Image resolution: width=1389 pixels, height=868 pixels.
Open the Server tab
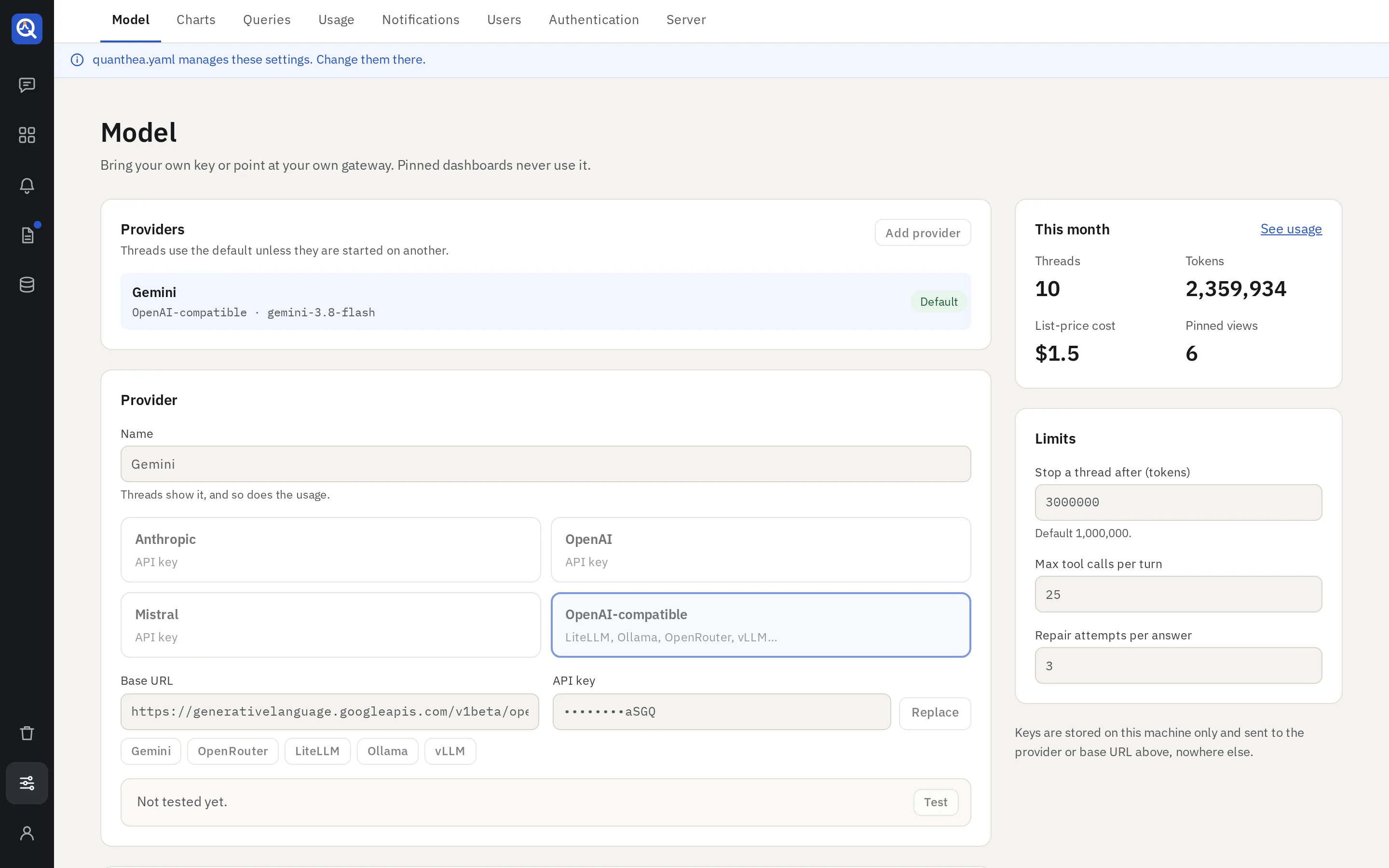[x=686, y=20]
